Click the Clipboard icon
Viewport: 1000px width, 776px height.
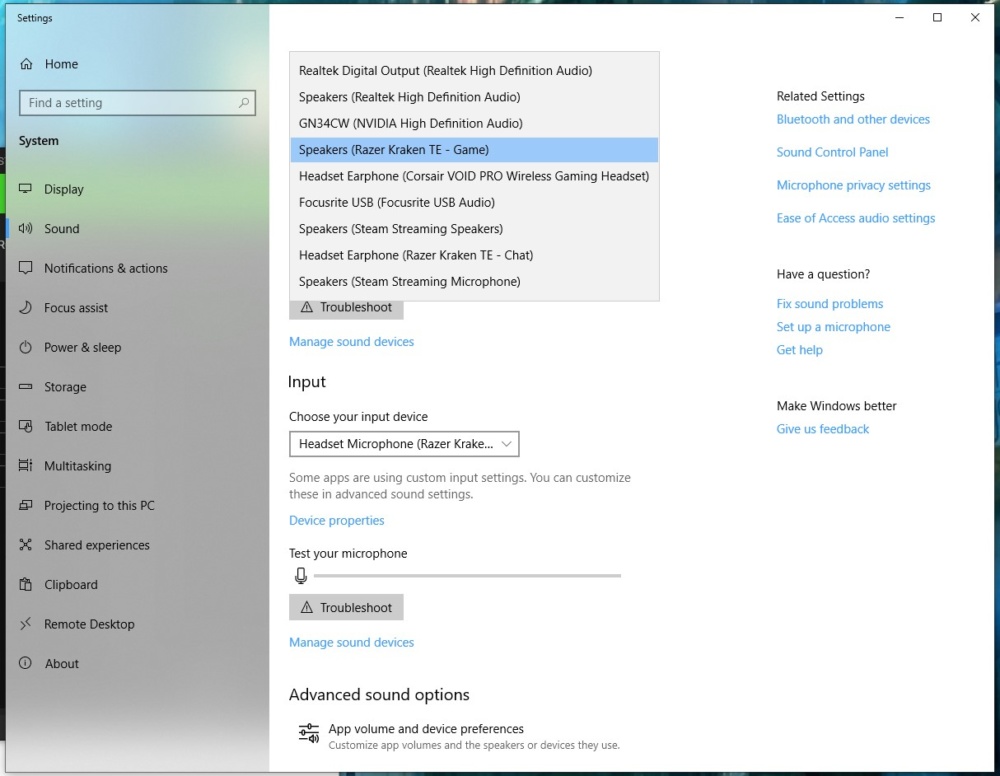click(x=26, y=584)
